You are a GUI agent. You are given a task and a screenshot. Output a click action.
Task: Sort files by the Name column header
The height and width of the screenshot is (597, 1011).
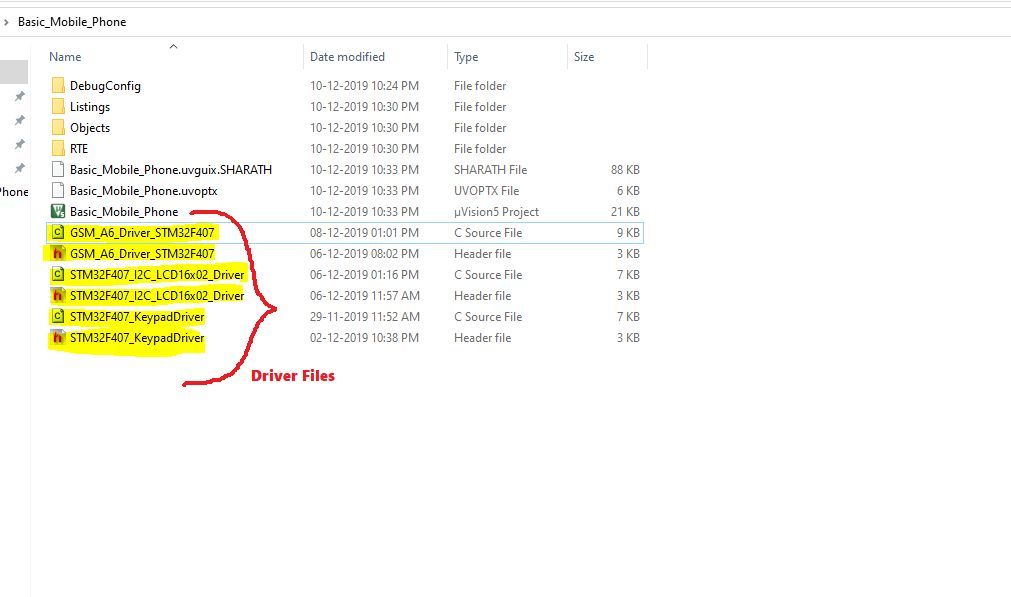point(65,57)
